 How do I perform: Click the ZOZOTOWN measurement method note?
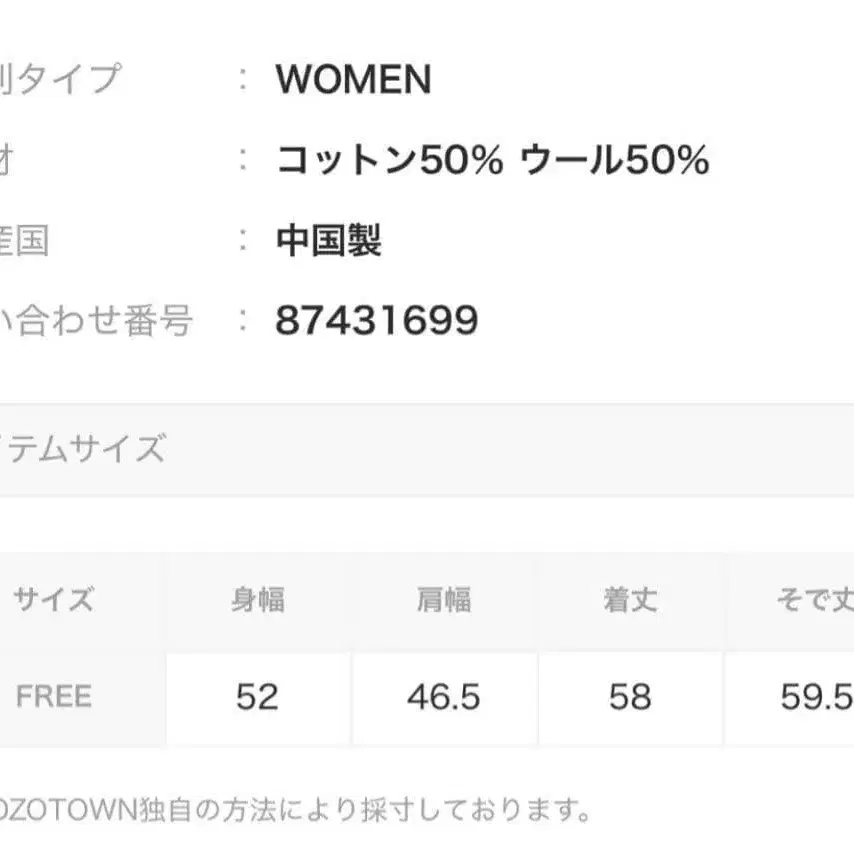(x=290, y=807)
